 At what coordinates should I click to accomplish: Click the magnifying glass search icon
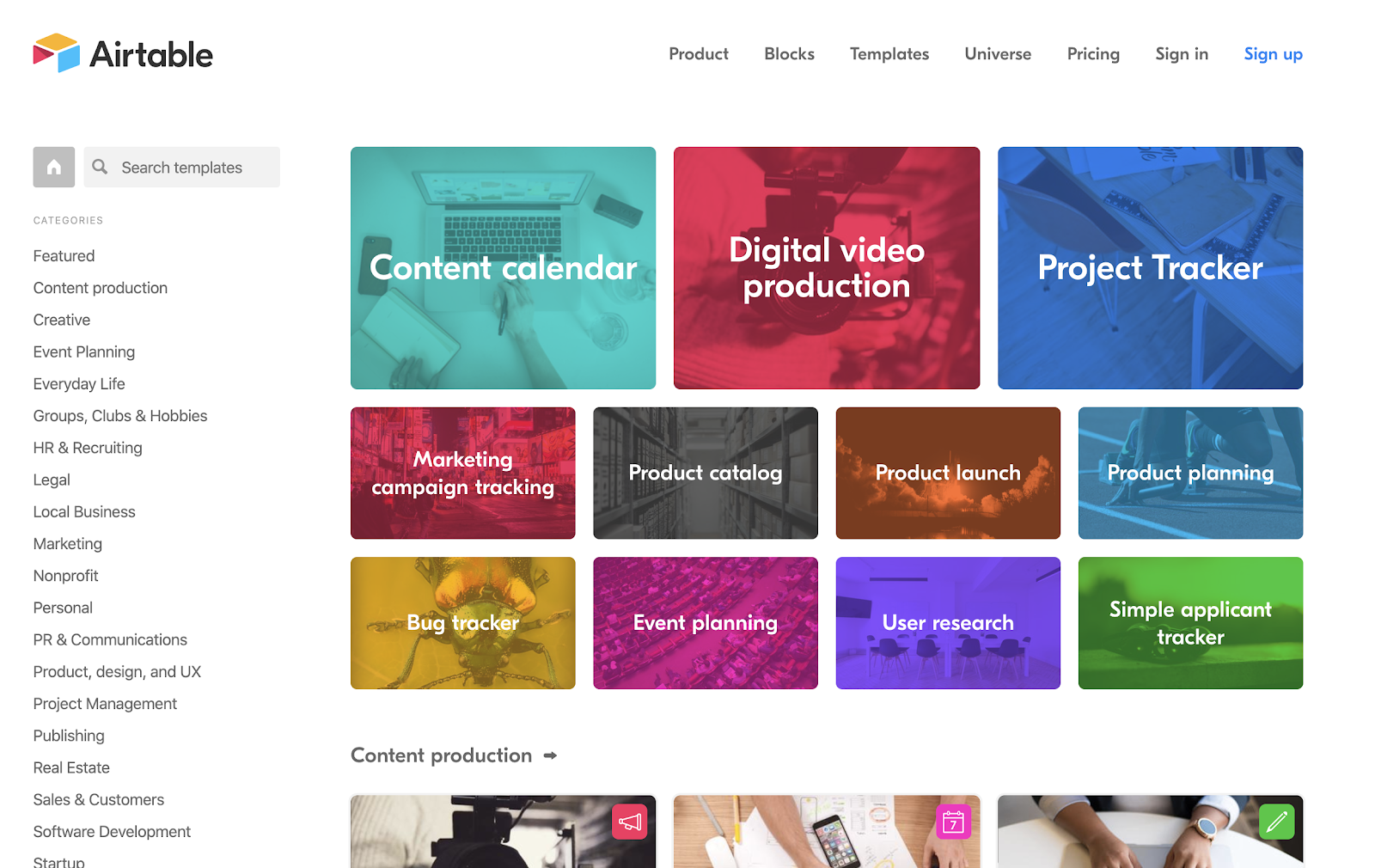(x=101, y=167)
